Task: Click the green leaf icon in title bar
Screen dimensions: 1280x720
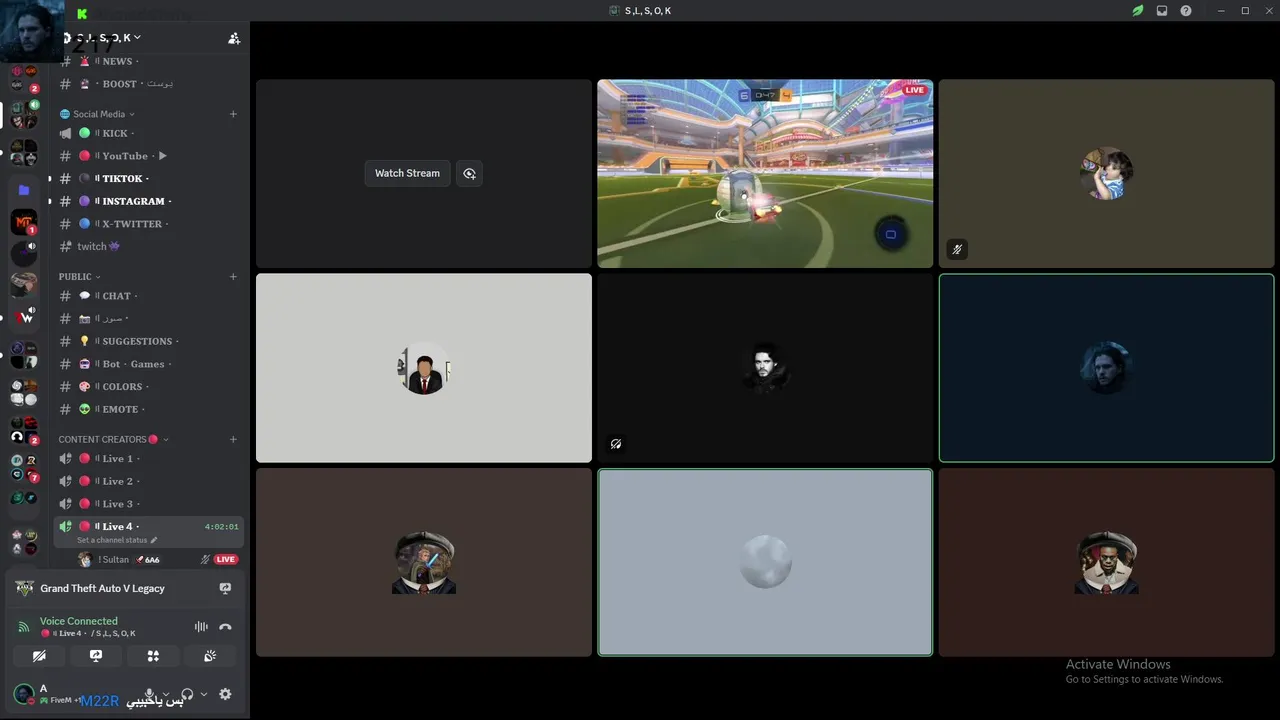Action: [x=1138, y=11]
